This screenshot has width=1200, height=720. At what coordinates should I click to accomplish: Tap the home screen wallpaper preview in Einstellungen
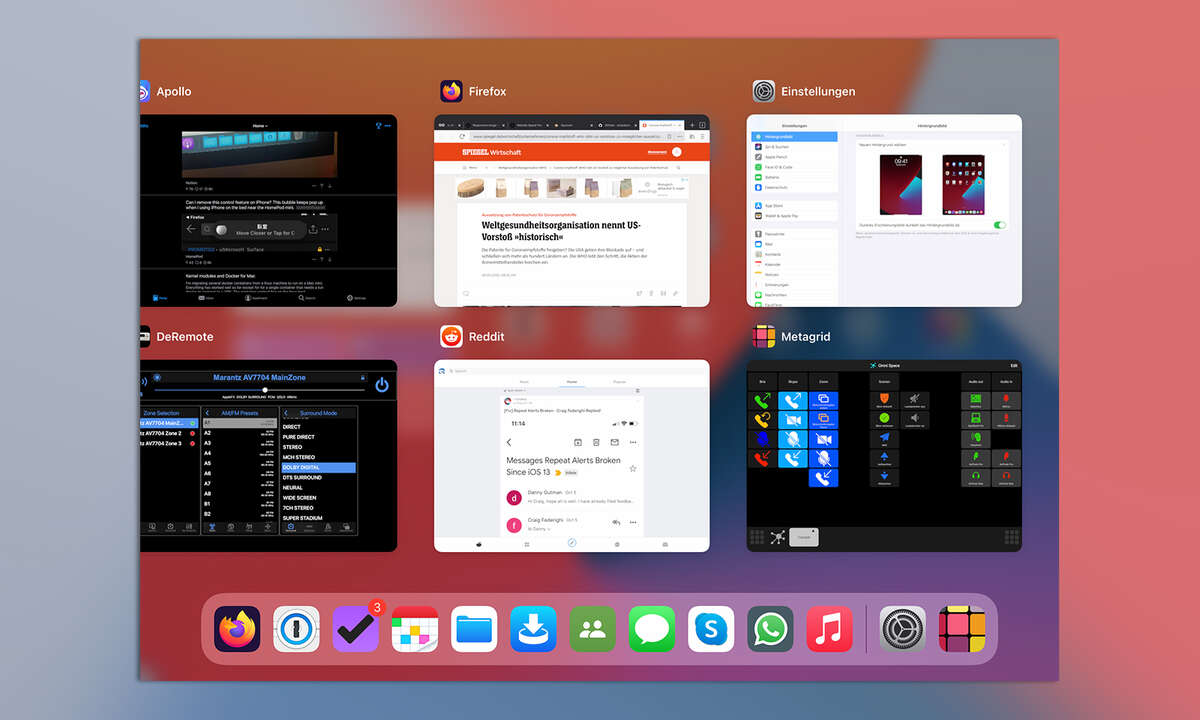point(965,184)
